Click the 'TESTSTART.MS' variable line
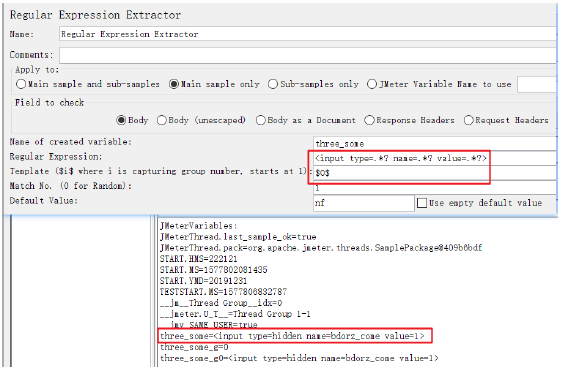This screenshot has width=564, height=367. (x=223, y=292)
